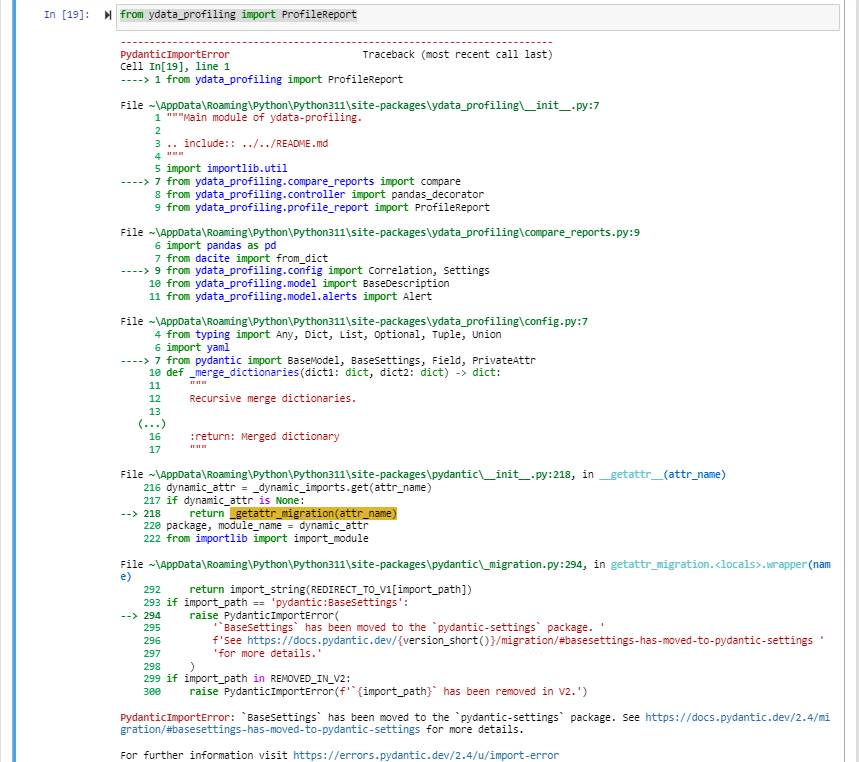Click the line importing Alert from model.alerts
The image size is (859, 762).
(299, 296)
